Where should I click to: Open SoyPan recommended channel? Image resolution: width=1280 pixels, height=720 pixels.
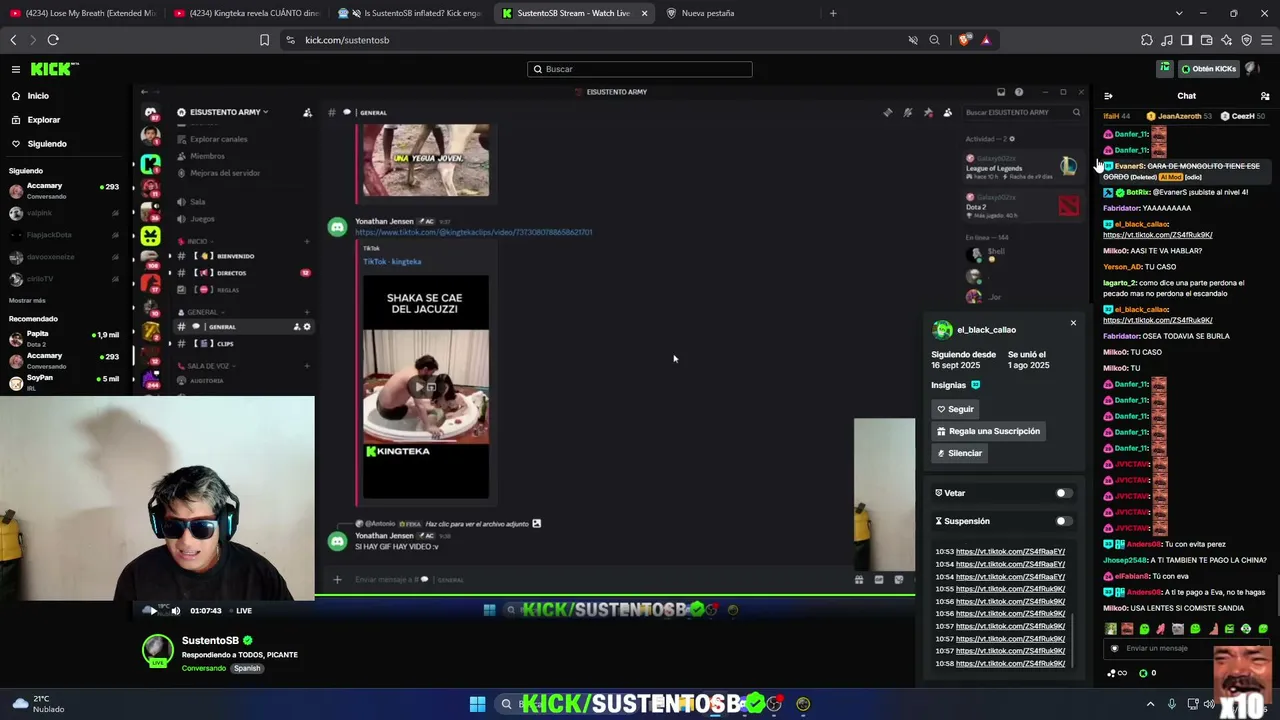click(x=62, y=382)
